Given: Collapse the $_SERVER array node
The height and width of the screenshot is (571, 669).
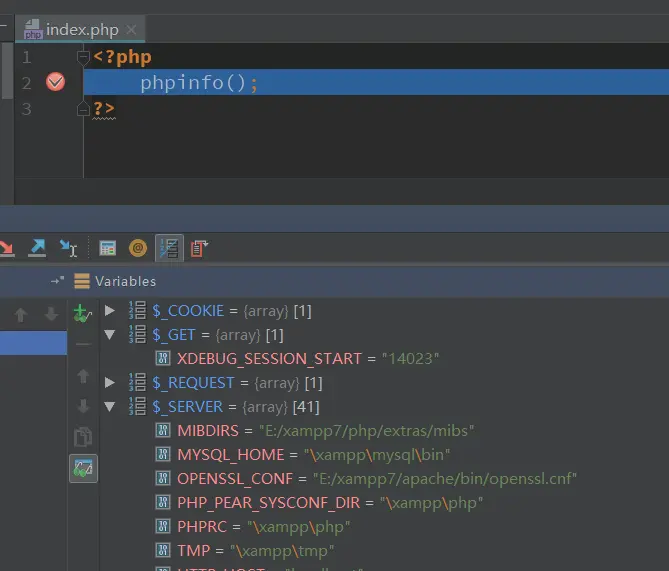Looking at the screenshot, I should pyautogui.click(x=110, y=407).
